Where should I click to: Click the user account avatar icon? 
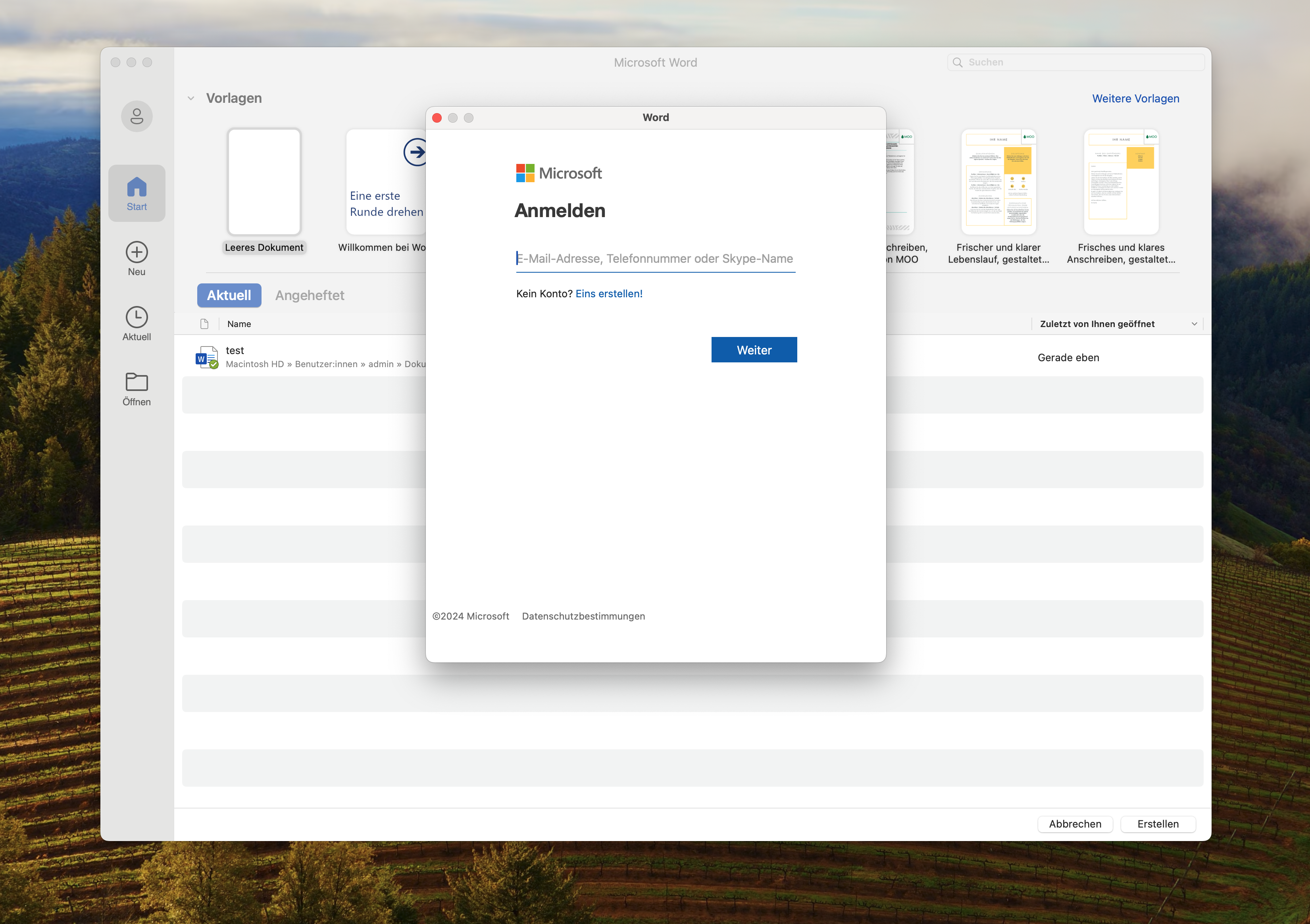click(x=137, y=116)
